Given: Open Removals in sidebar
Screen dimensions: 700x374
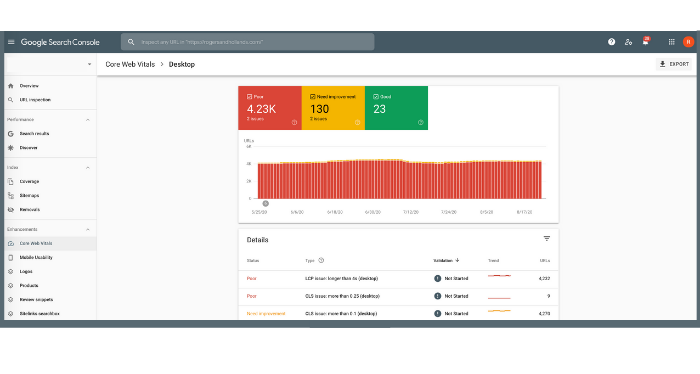Looking at the screenshot, I should pyautogui.click(x=30, y=209).
